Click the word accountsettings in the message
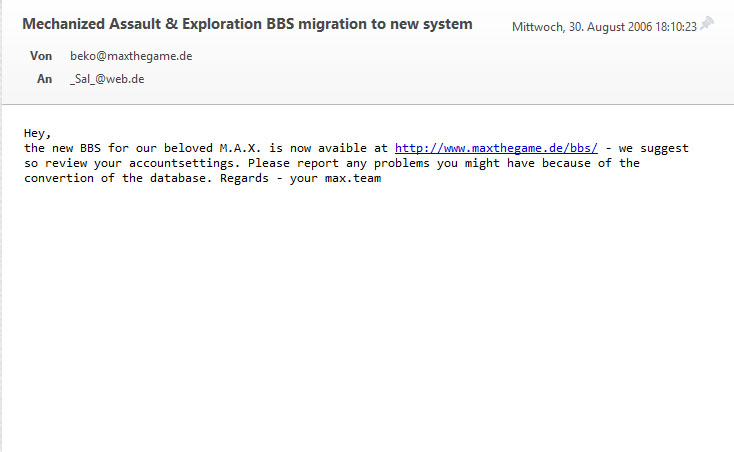734x452 pixels. [x=181, y=163]
